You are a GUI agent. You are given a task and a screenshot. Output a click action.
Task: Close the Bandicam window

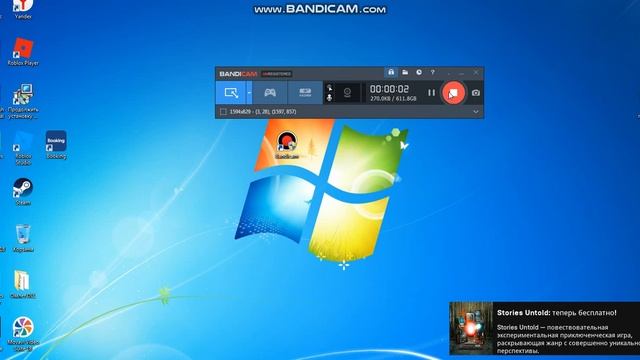click(x=476, y=73)
